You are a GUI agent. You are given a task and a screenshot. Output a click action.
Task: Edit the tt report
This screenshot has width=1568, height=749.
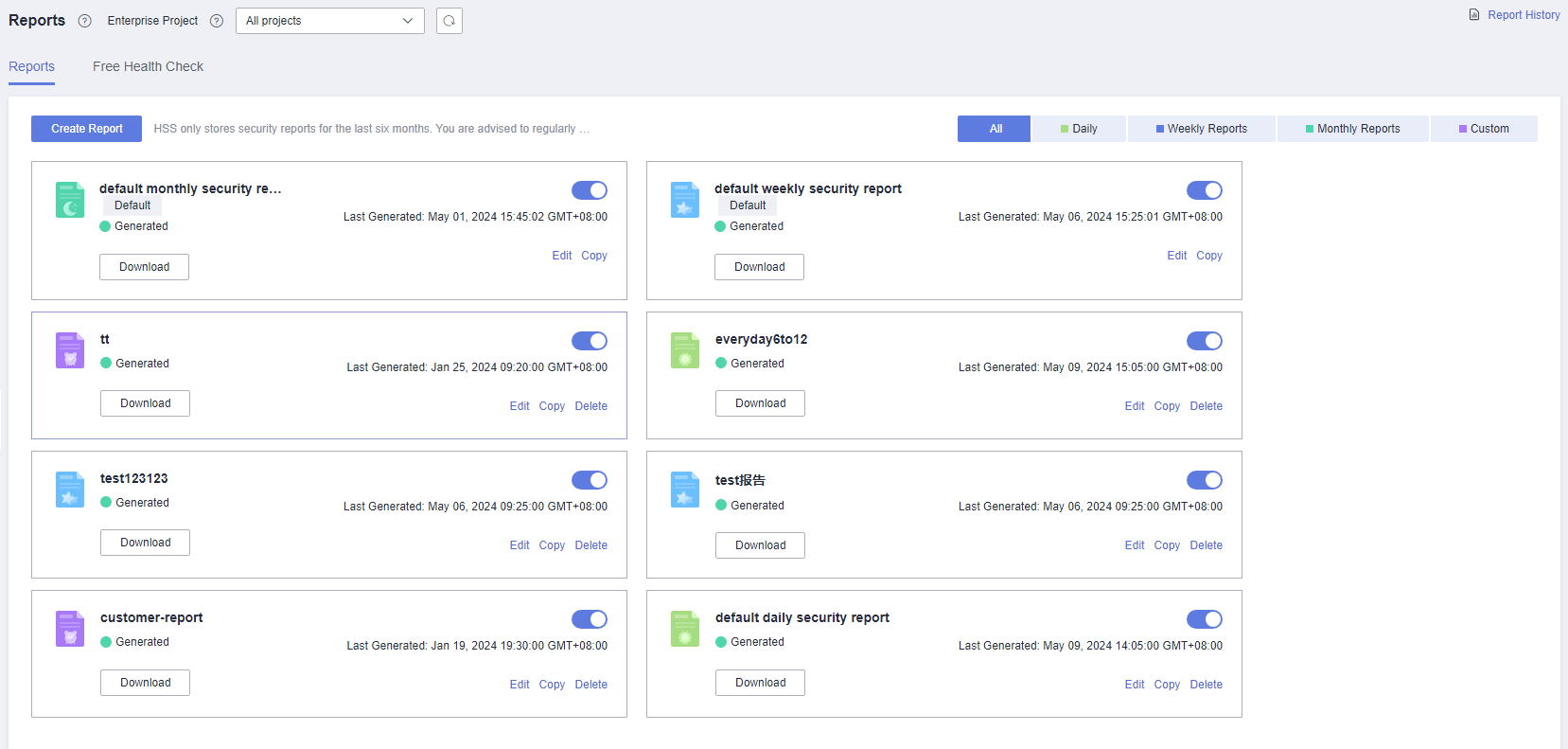click(x=520, y=406)
